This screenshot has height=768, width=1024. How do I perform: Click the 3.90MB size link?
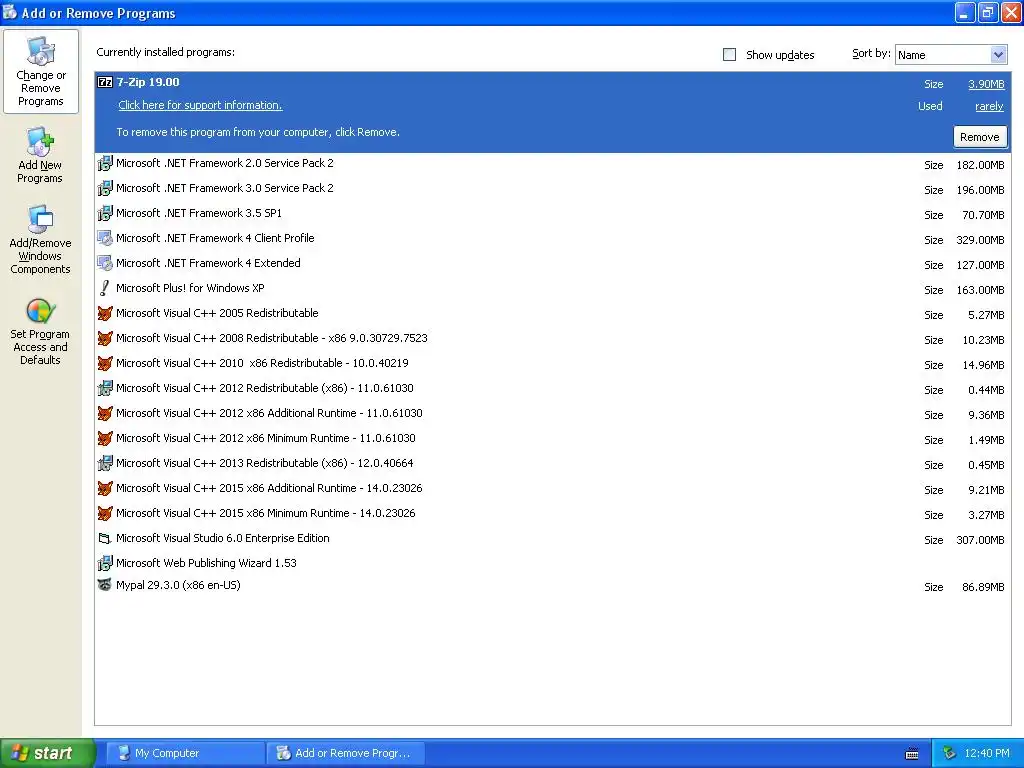click(x=986, y=84)
